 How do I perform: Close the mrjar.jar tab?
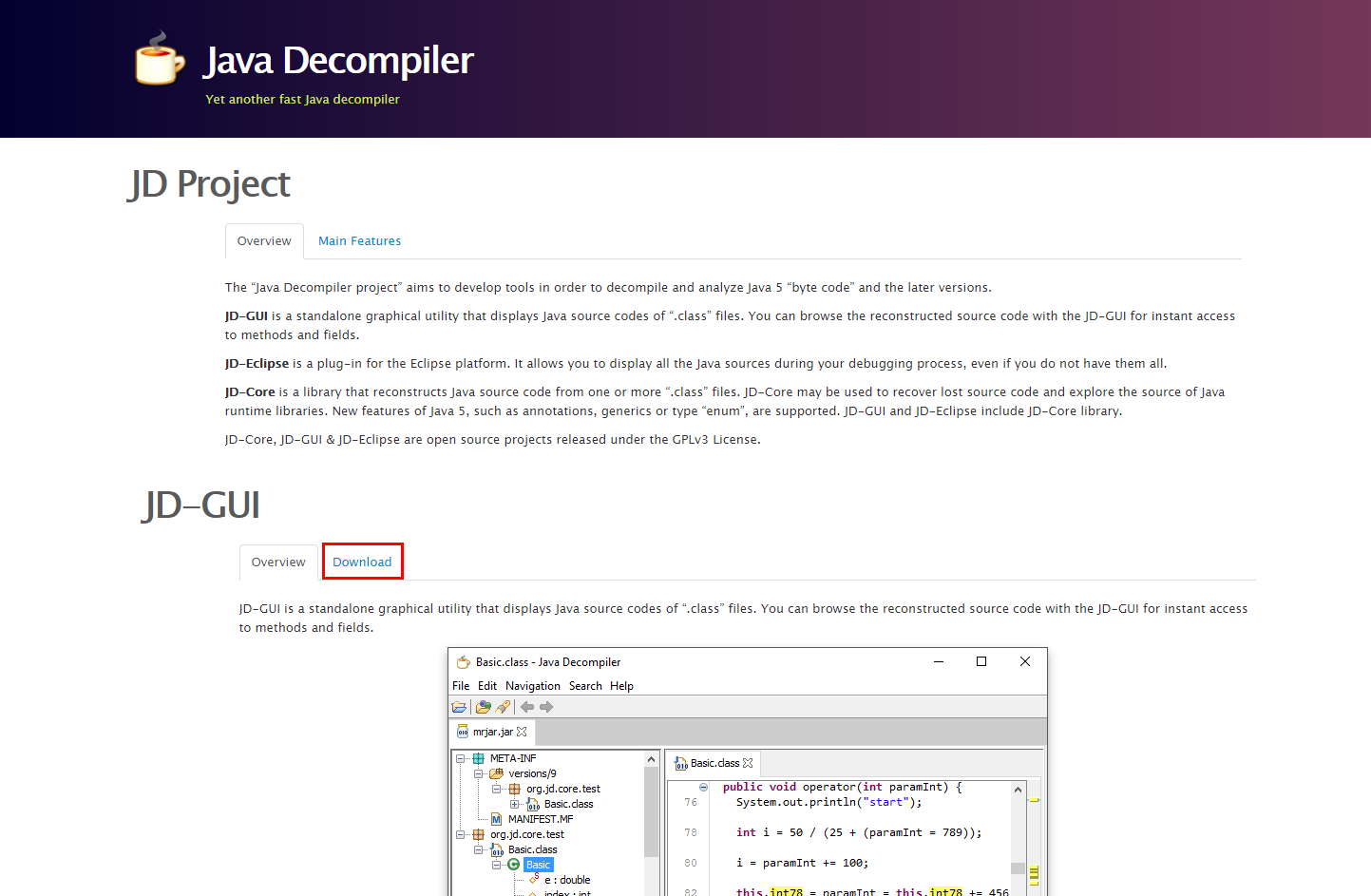coord(521,732)
